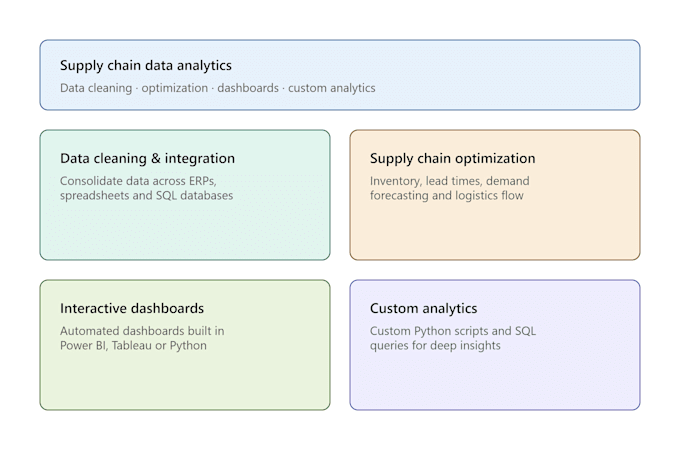This screenshot has width=680, height=460.
Task: Click the Supply chain data analytics heading
Action: coord(146,65)
